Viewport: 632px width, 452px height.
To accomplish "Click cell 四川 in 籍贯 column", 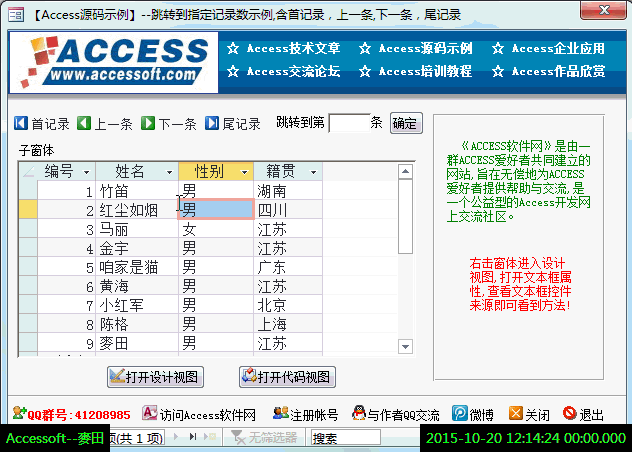I will (288, 210).
